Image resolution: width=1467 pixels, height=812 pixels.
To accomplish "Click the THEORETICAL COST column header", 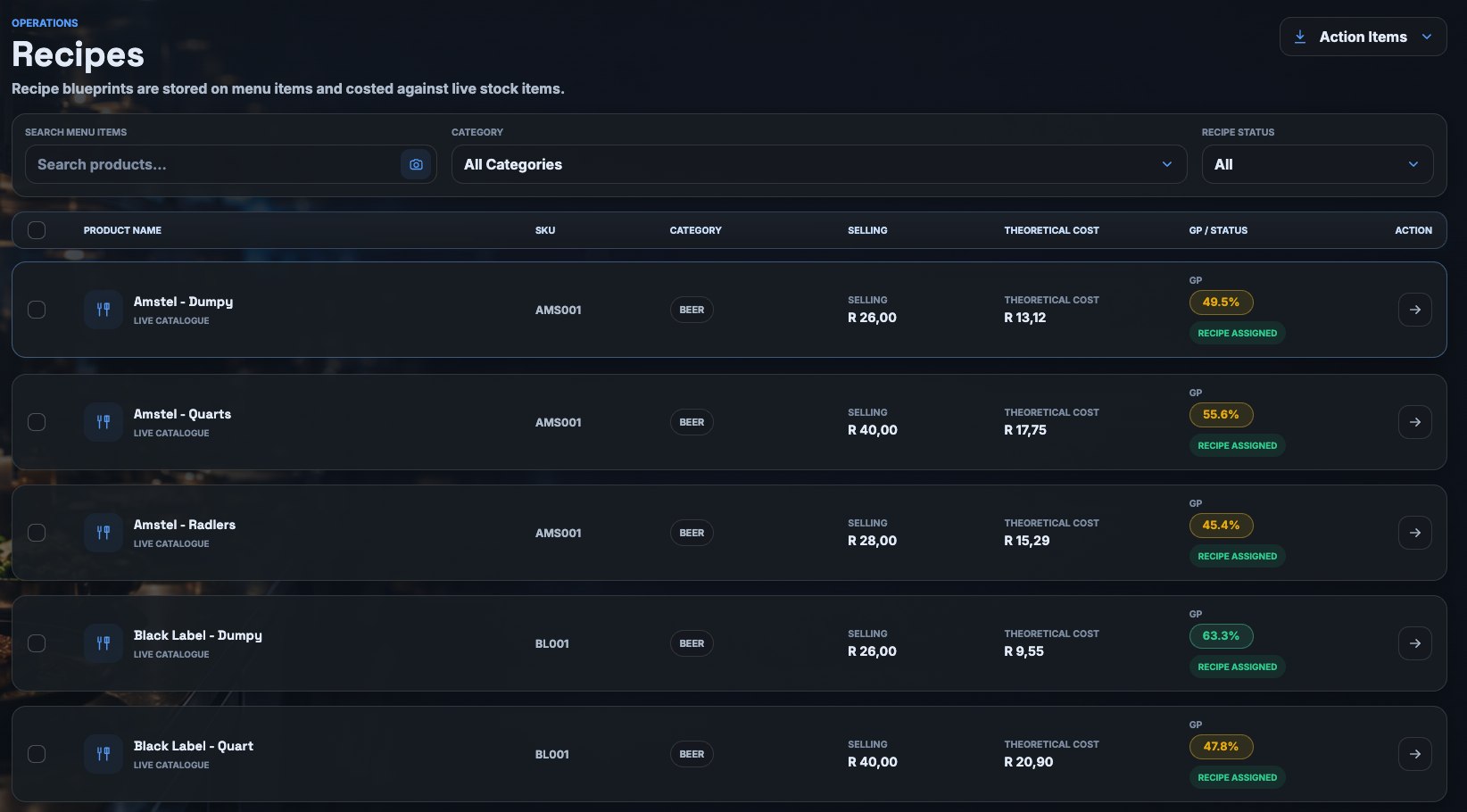I will pos(1051,230).
